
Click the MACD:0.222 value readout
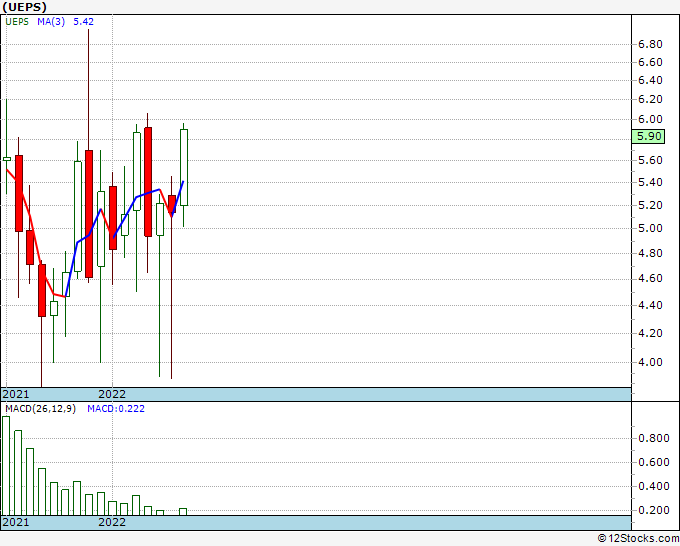pyautogui.click(x=116, y=409)
